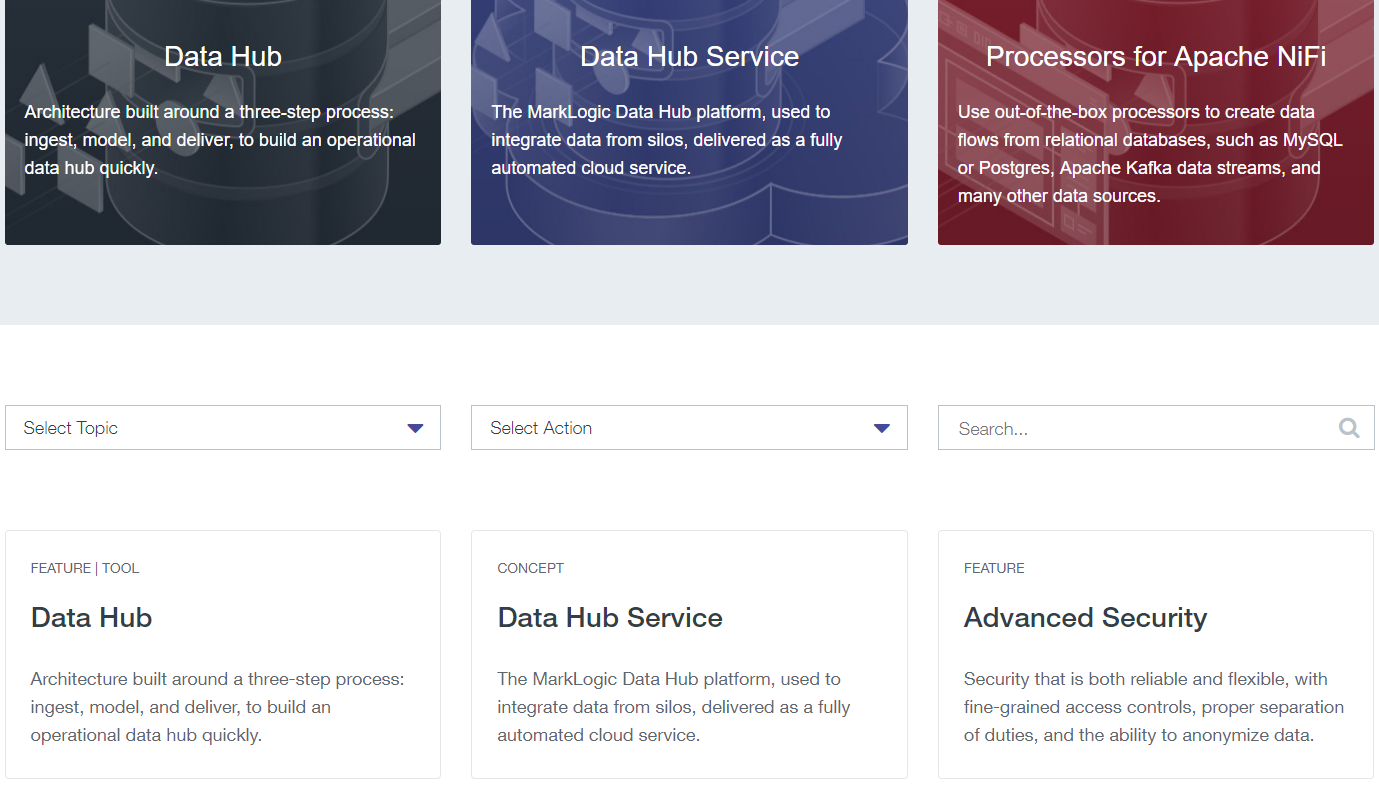The image size is (1379, 785).
Task: Expand Select Topic using its chevron arrow
Action: coord(414,427)
